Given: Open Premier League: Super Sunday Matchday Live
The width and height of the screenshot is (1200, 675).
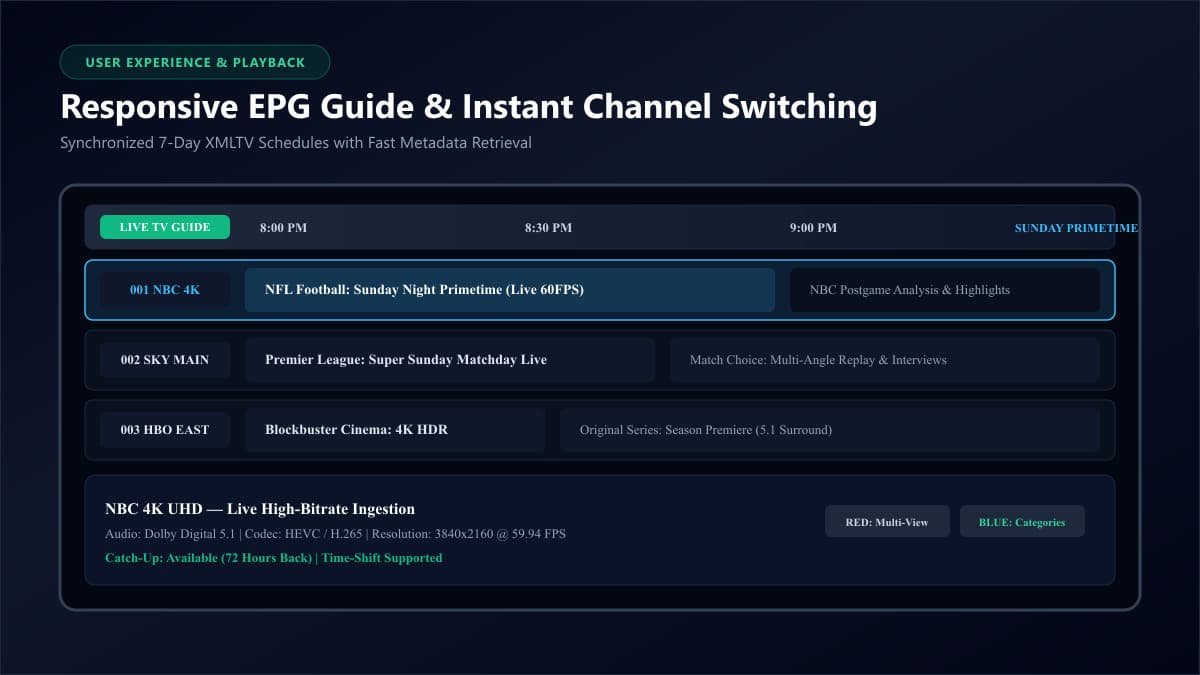Looking at the screenshot, I should 450,360.
